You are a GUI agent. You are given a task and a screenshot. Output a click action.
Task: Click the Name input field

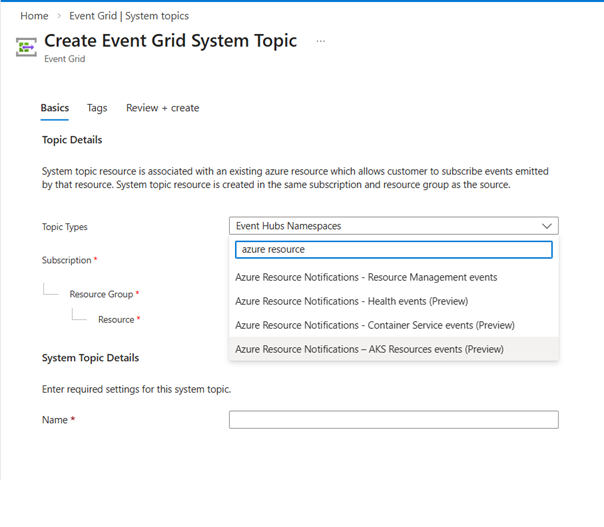[x=394, y=420]
